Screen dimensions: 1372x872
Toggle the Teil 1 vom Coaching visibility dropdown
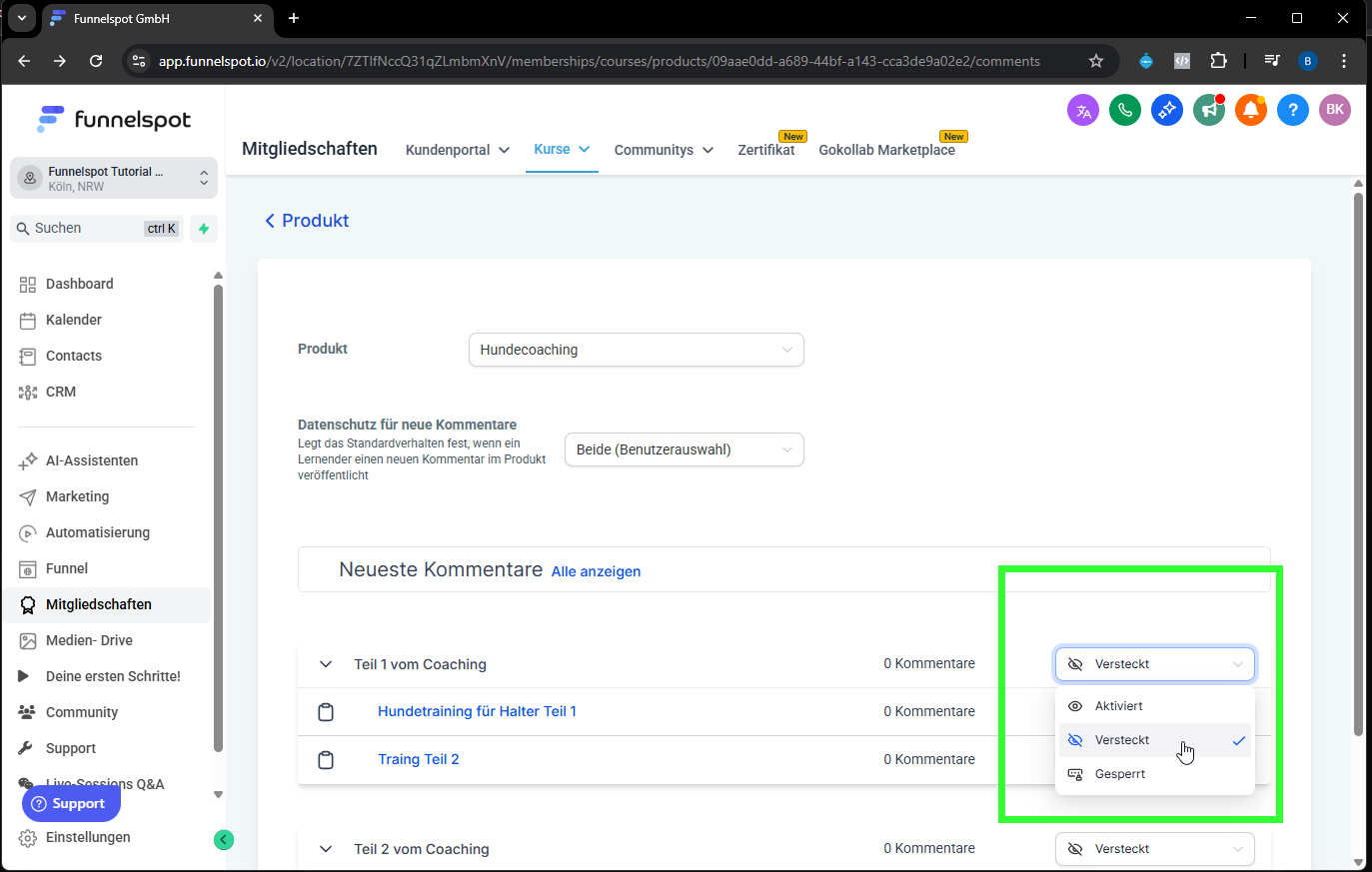pos(1155,664)
